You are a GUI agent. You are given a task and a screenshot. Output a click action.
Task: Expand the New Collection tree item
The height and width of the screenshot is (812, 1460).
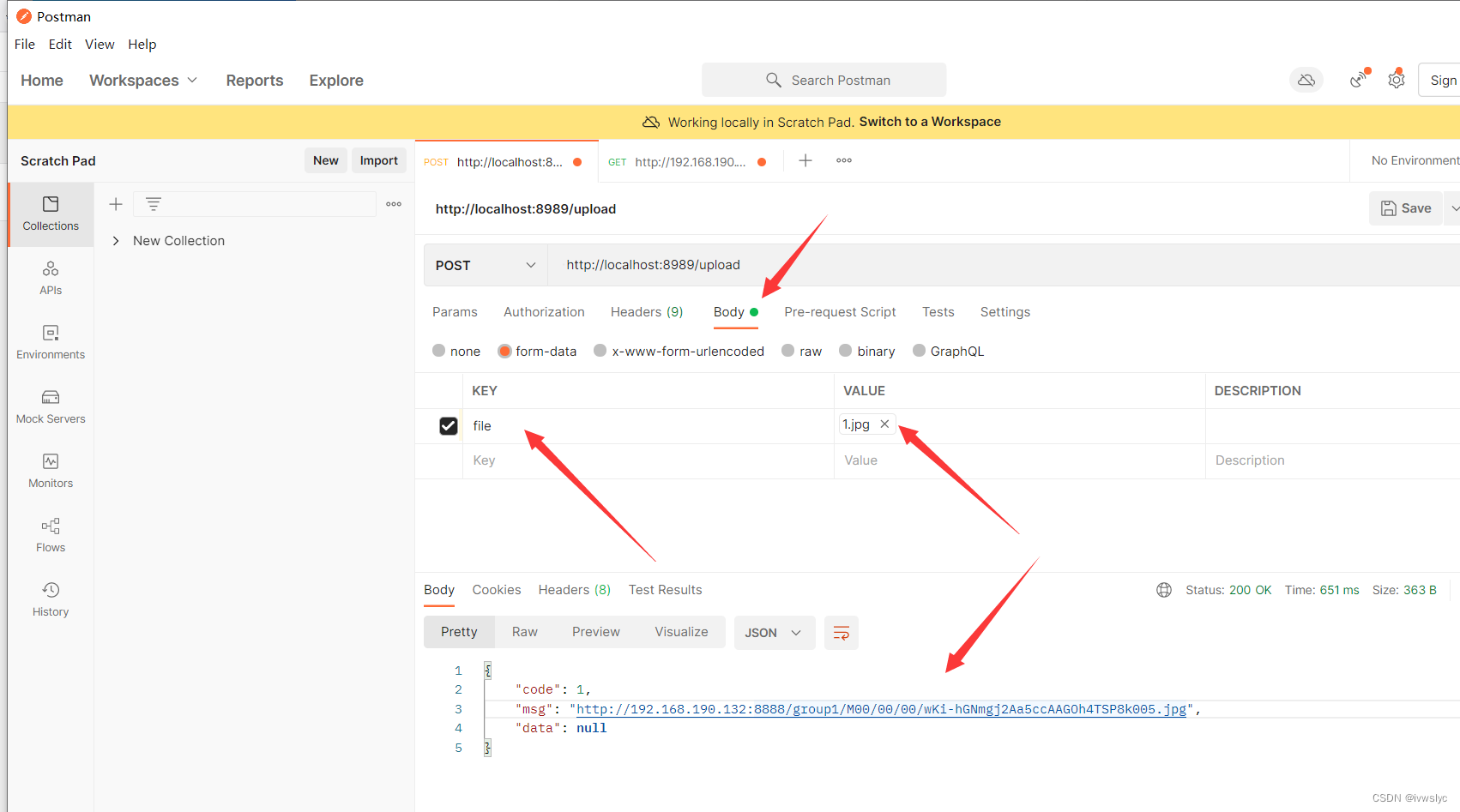116,241
